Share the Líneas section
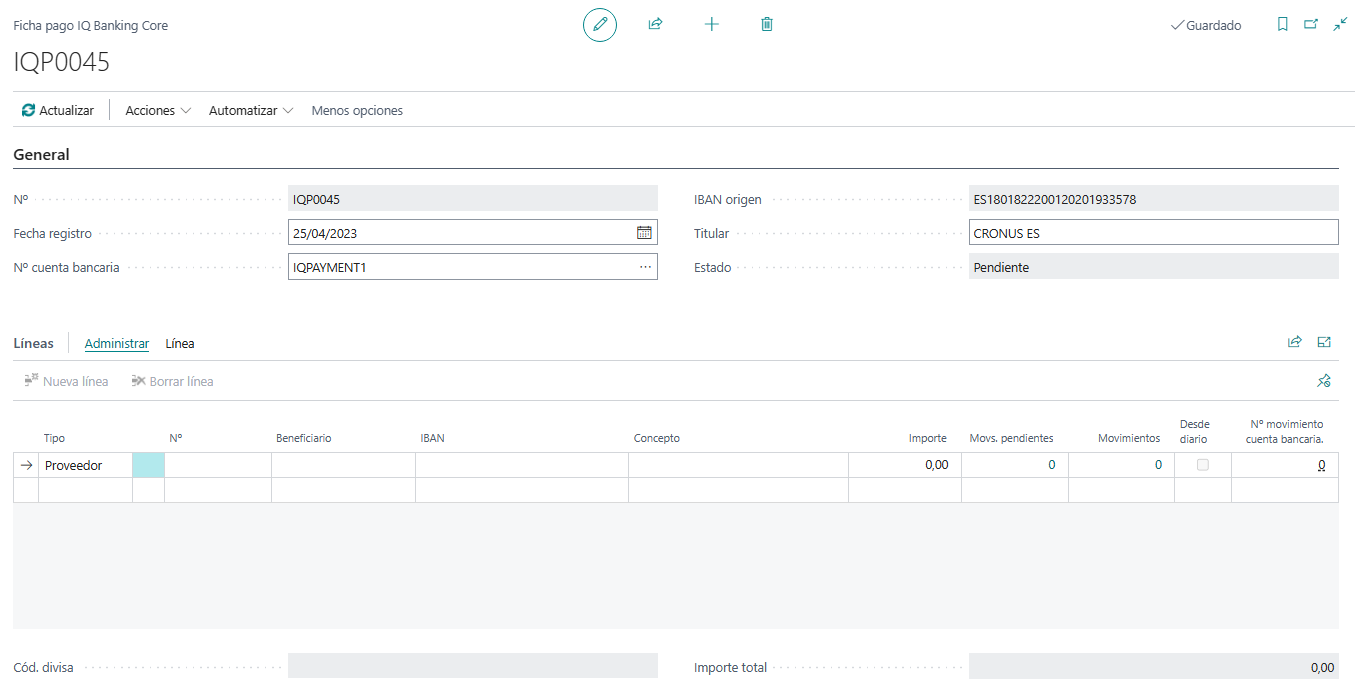This screenshot has width=1360, height=694. click(1295, 342)
